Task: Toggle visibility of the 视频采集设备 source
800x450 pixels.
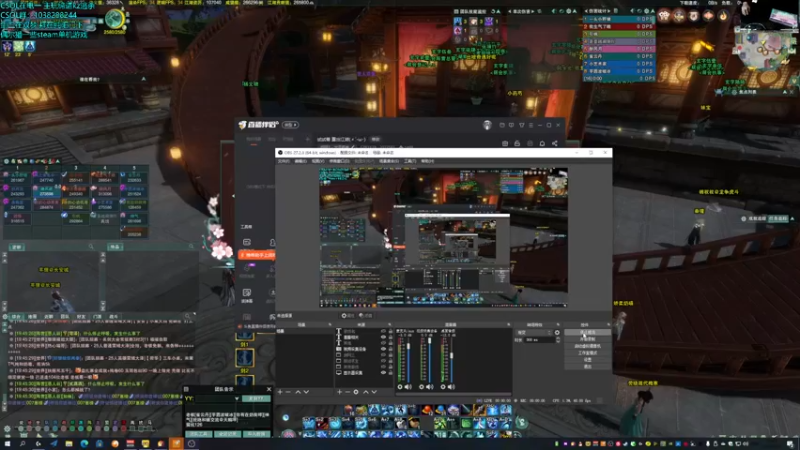Action: tap(383, 349)
